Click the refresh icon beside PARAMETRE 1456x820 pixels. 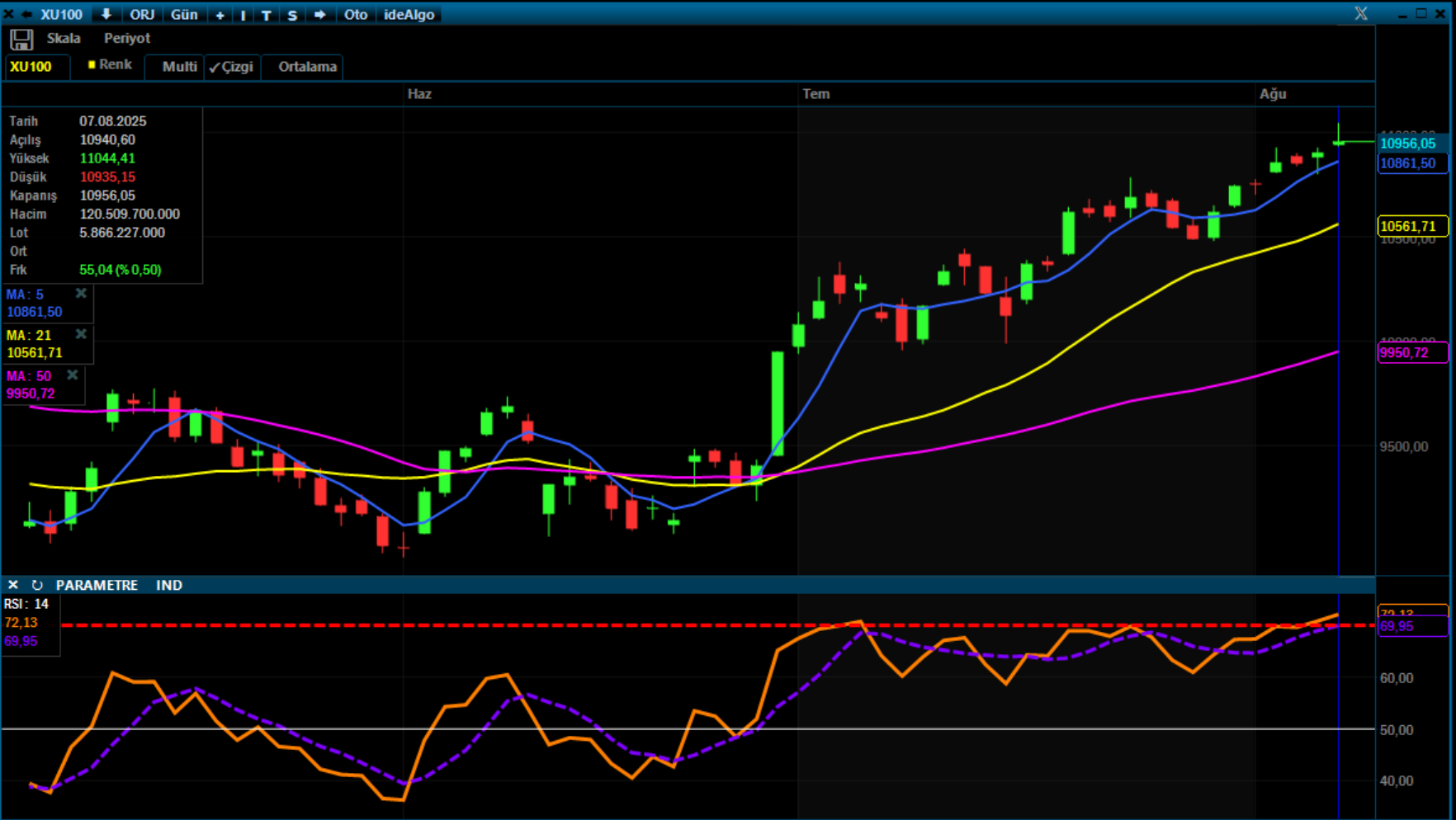point(37,585)
